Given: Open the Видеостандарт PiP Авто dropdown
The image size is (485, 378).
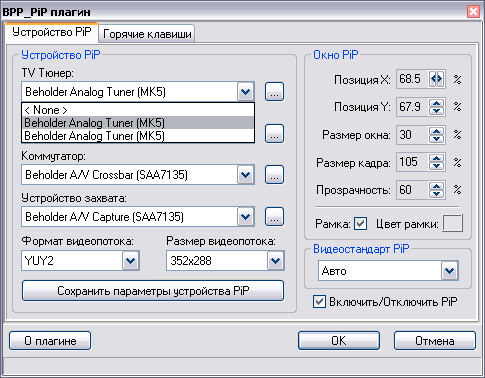Looking at the screenshot, I should [x=450, y=271].
